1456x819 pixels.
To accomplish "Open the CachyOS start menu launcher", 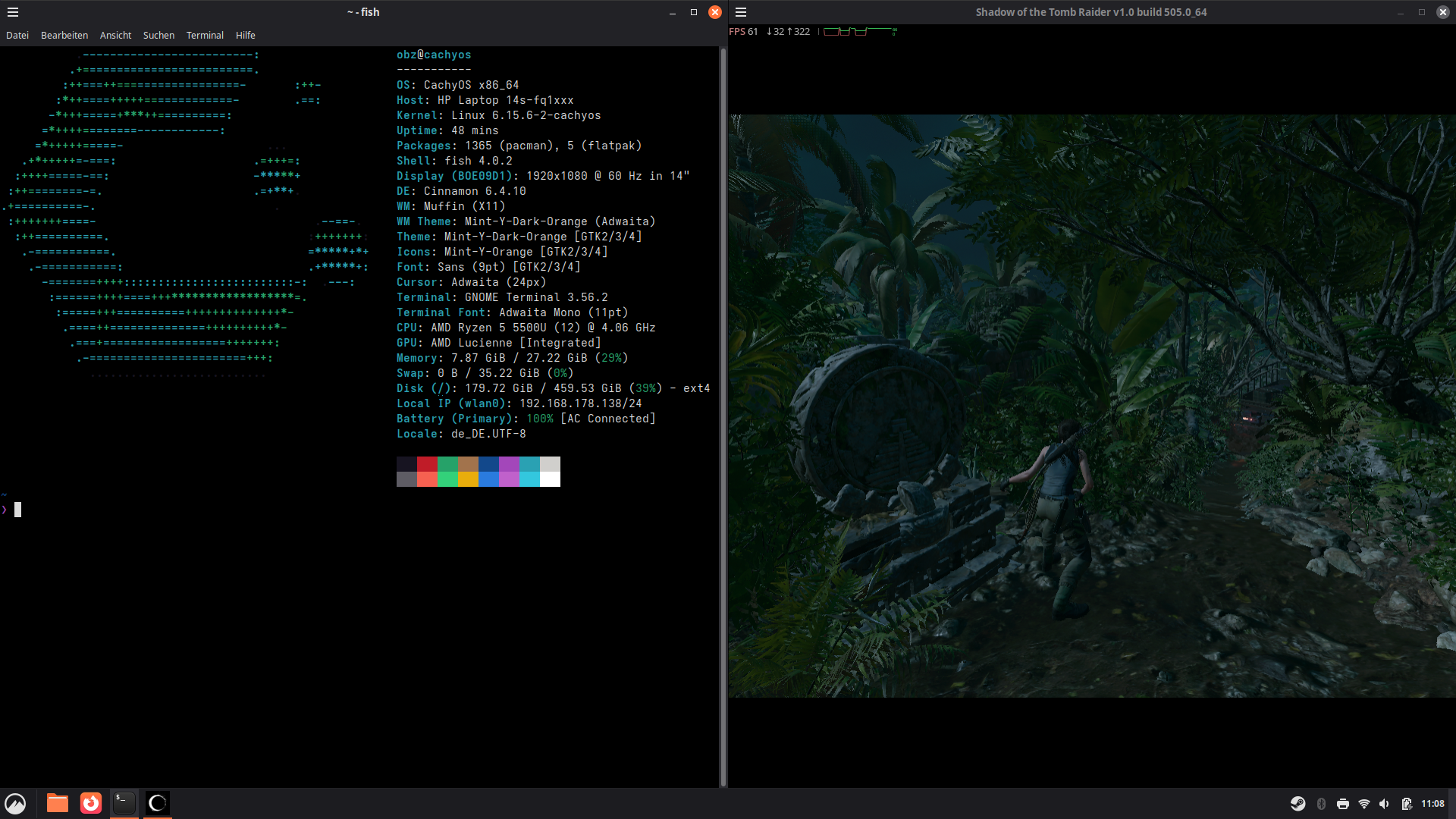I will pos(15,803).
